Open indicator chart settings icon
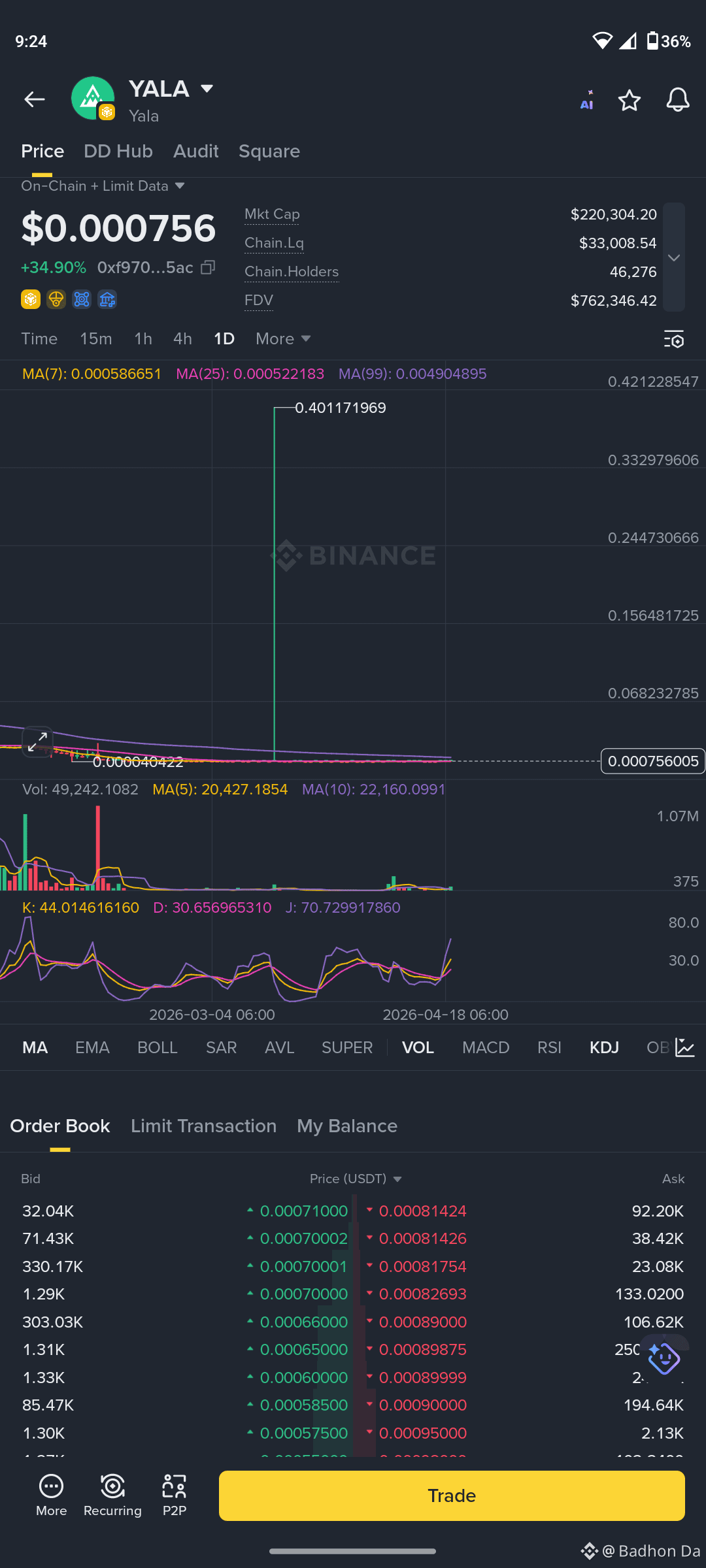706x1568 pixels. (685, 1047)
